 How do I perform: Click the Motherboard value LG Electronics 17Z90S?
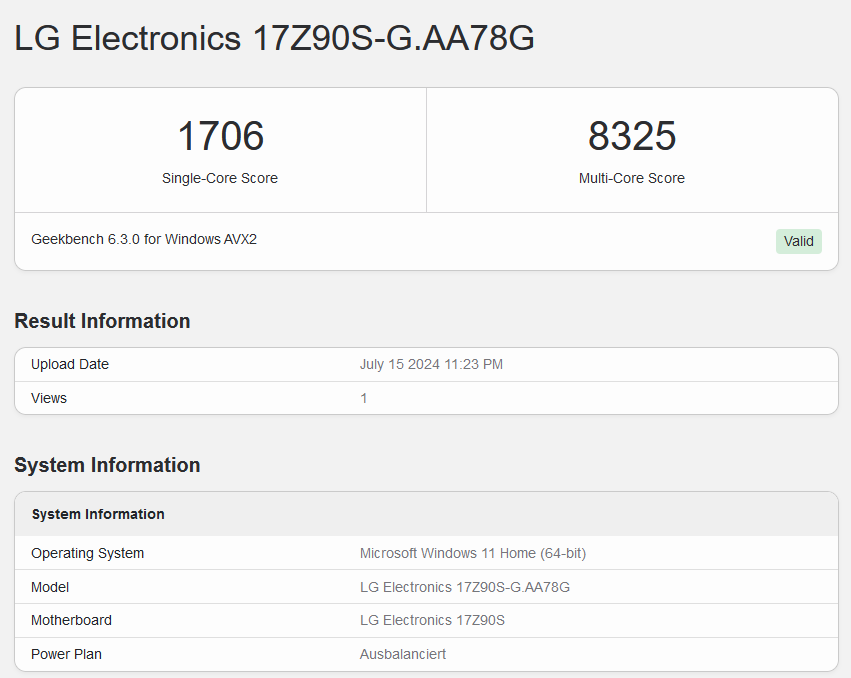pos(432,620)
